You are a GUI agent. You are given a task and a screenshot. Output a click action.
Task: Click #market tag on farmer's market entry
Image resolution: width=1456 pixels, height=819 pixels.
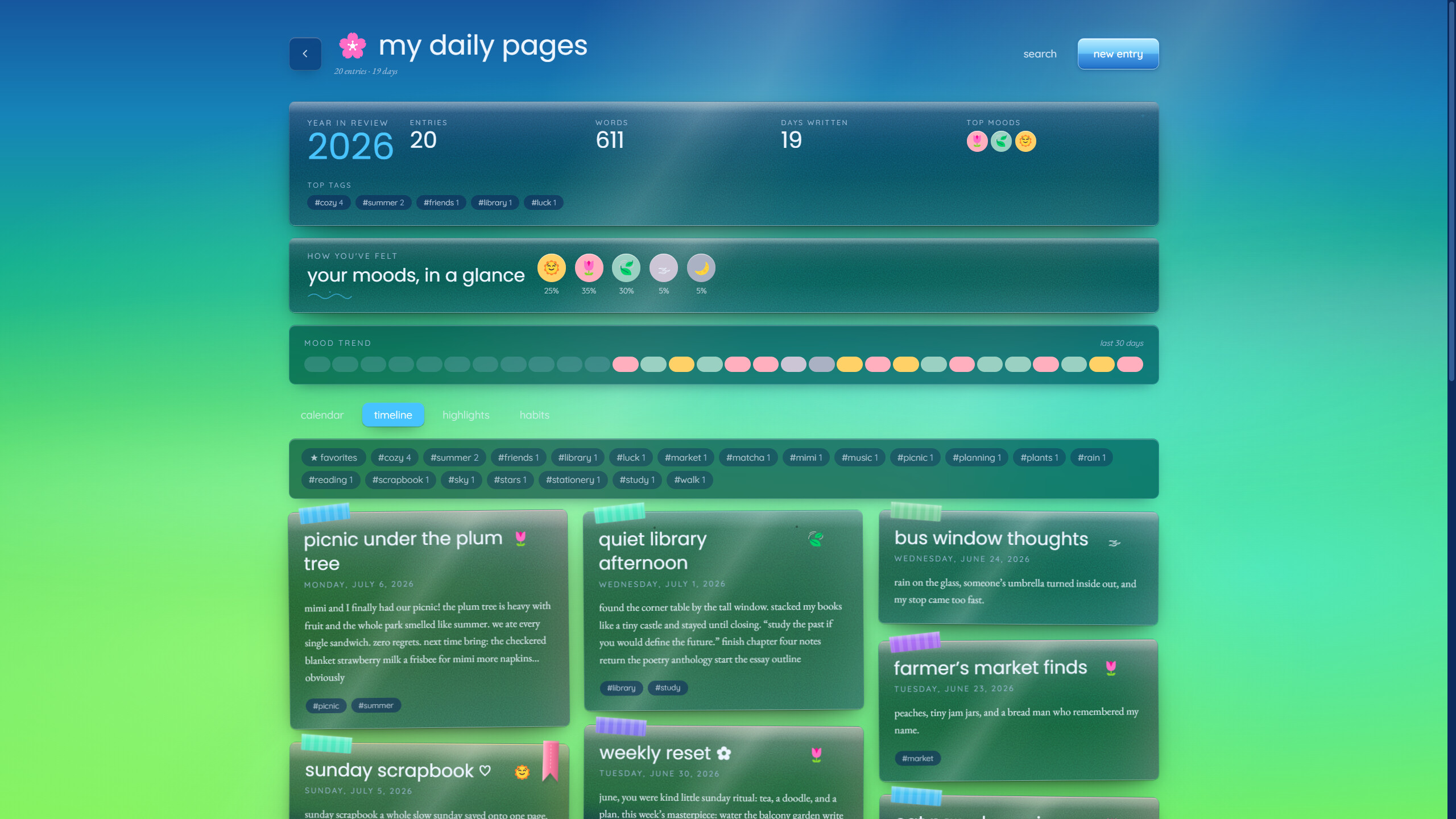(917, 758)
